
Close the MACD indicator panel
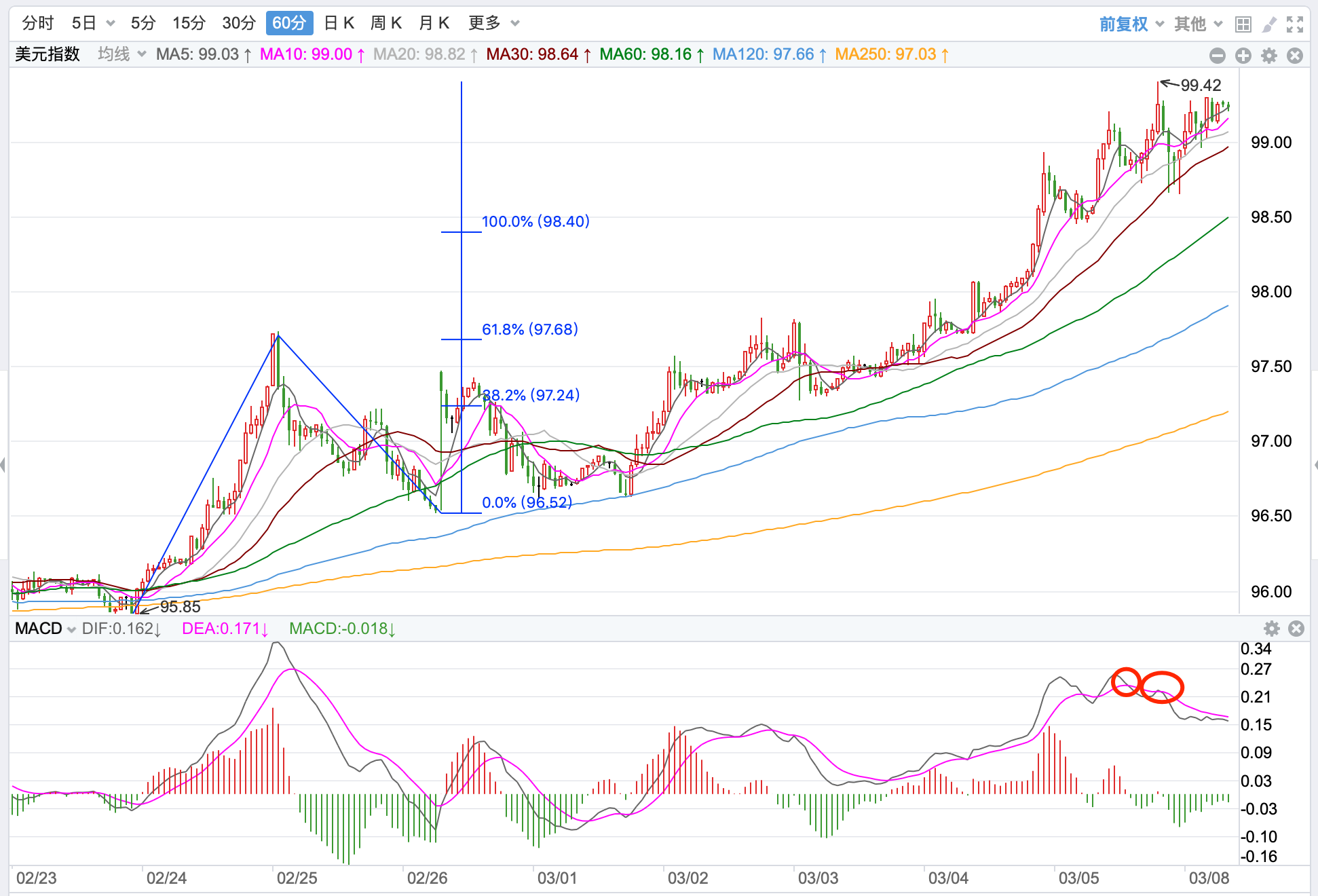tap(1296, 629)
